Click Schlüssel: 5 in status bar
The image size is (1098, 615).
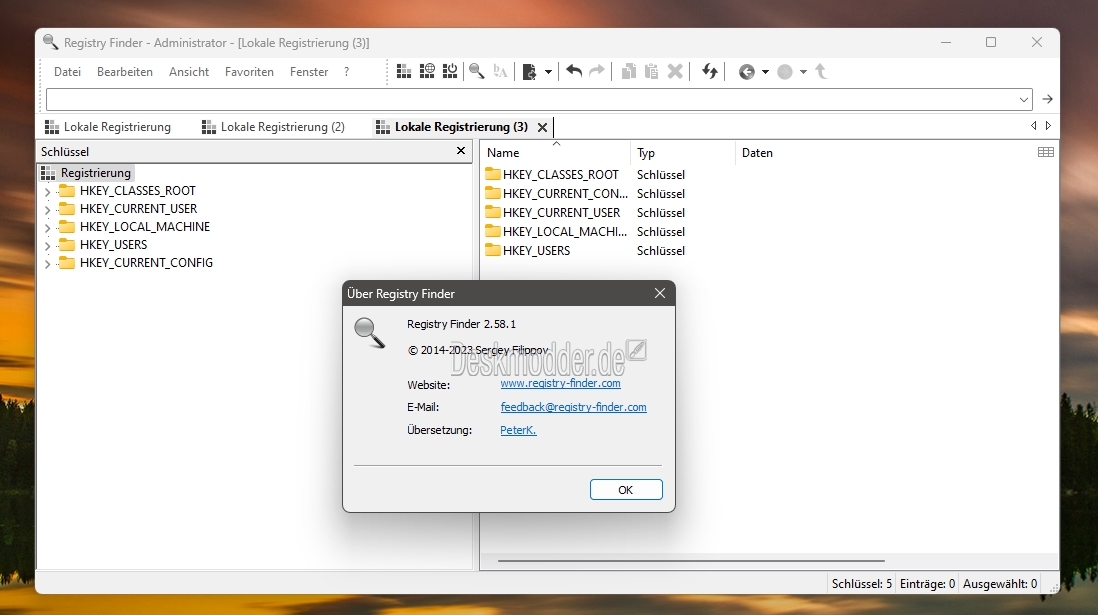click(861, 583)
